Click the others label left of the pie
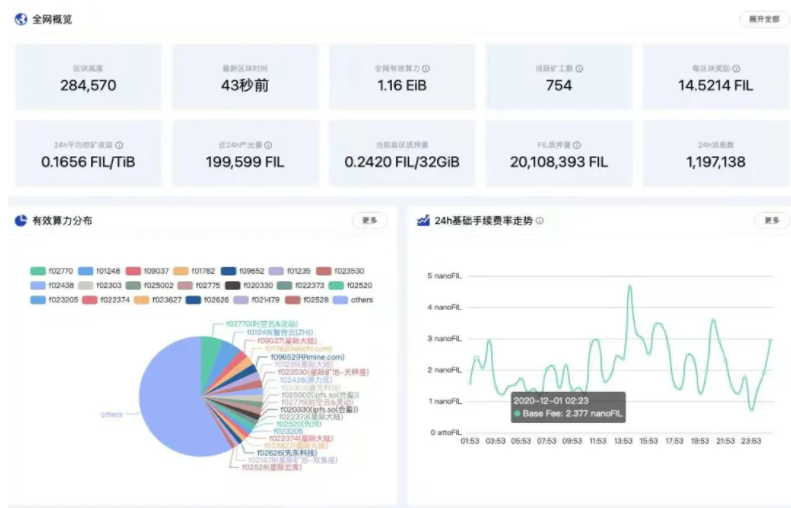Image resolution: width=791 pixels, height=508 pixels. click(x=111, y=415)
